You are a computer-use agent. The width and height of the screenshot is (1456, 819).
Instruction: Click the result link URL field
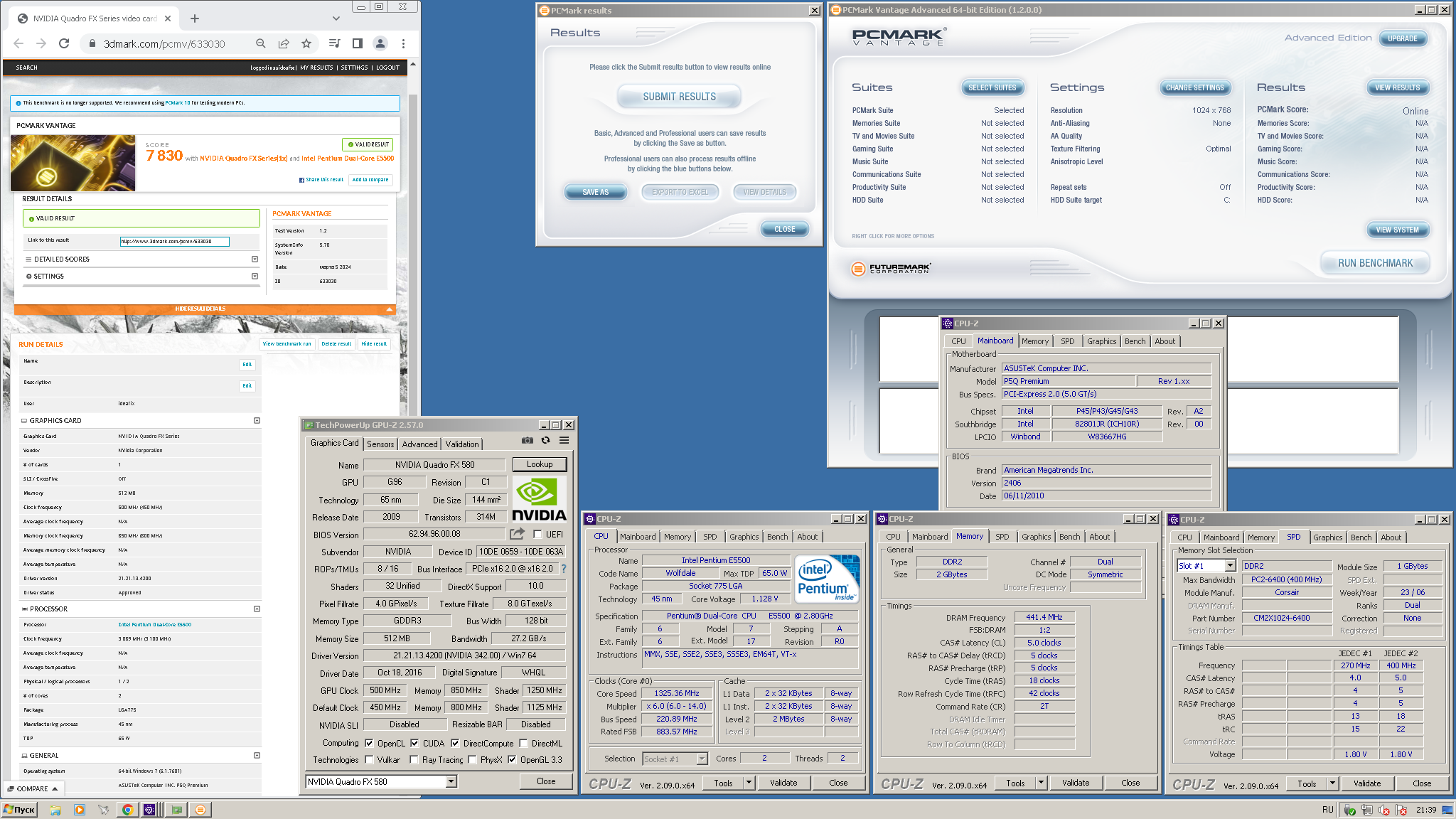coord(175,242)
